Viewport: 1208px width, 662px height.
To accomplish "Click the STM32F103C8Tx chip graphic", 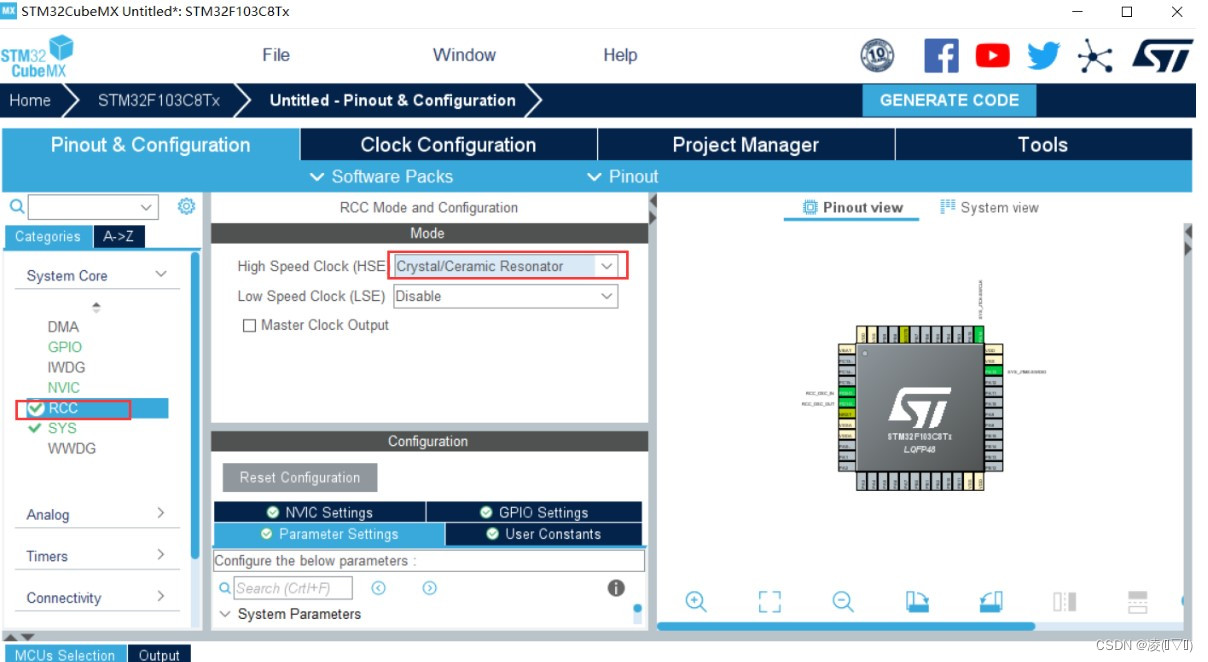I will click(919, 409).
